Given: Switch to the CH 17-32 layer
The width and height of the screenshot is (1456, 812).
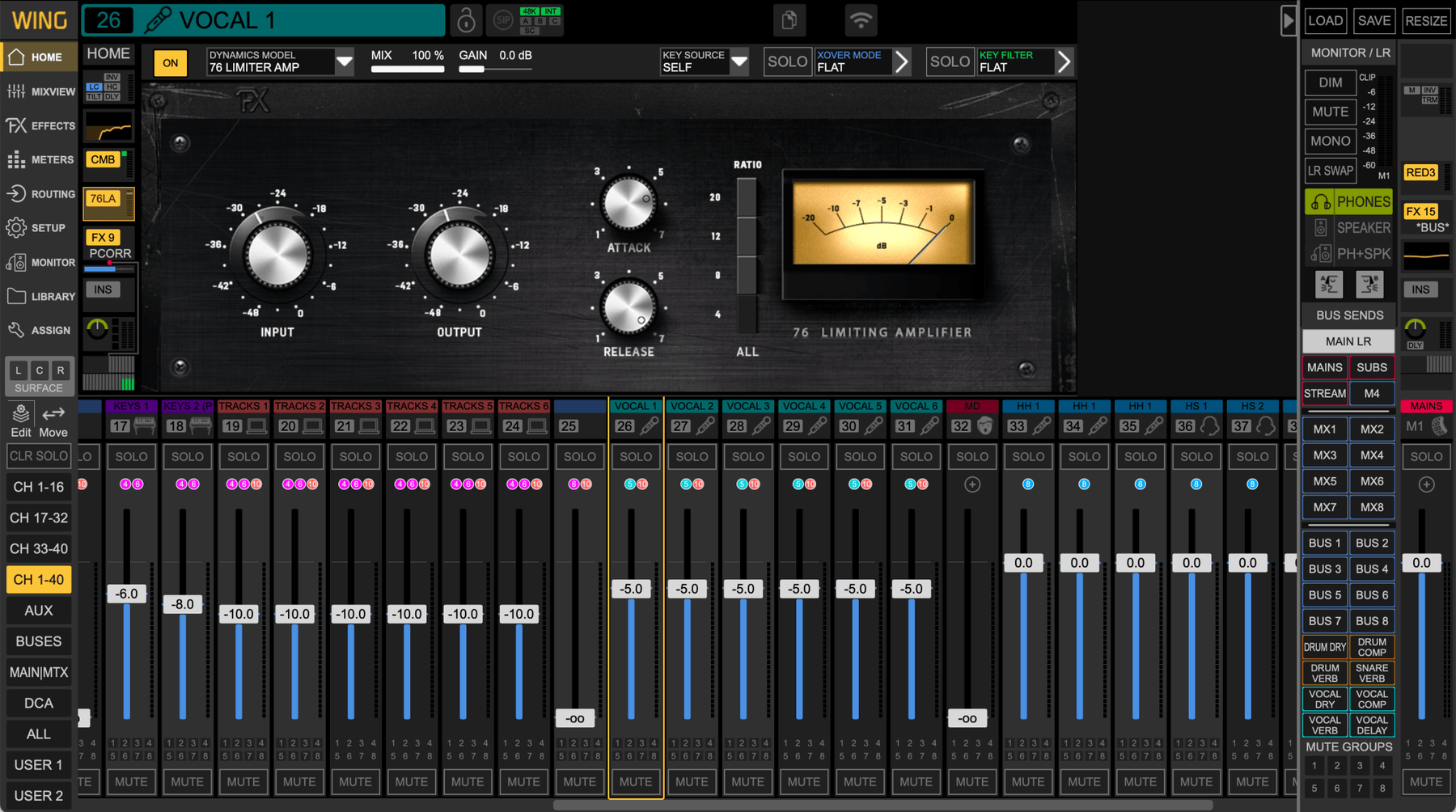Looking at the screenshot, I should 39,518.
